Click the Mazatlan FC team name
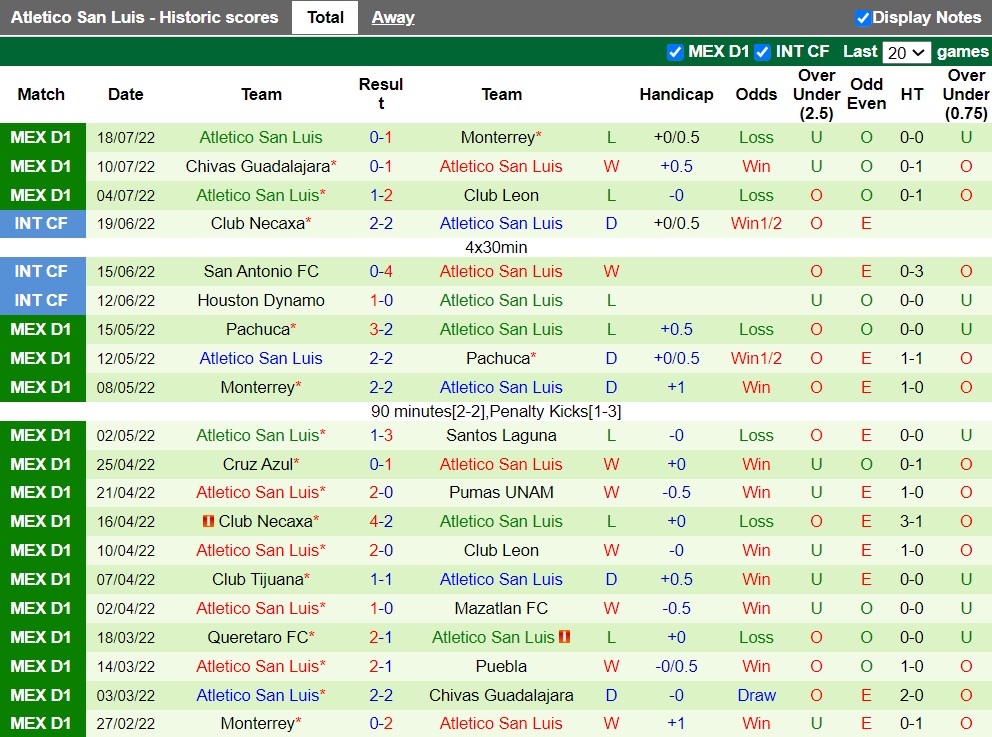 click(501, 609)
